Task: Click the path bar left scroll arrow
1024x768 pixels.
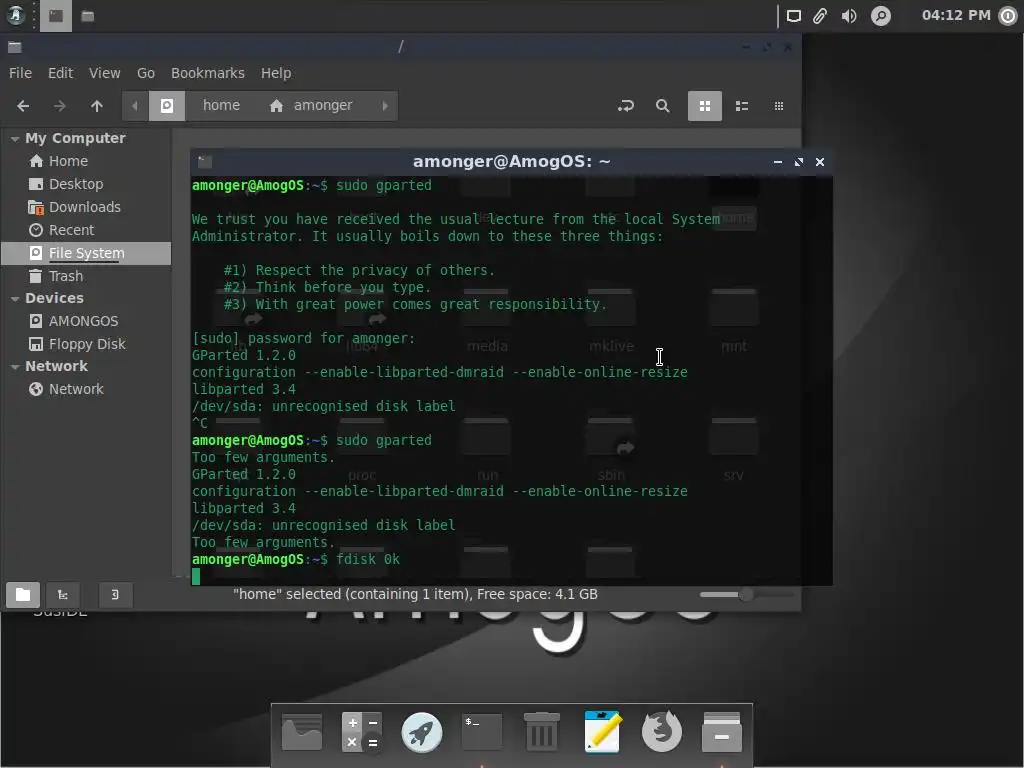Action: click(135, 106)
